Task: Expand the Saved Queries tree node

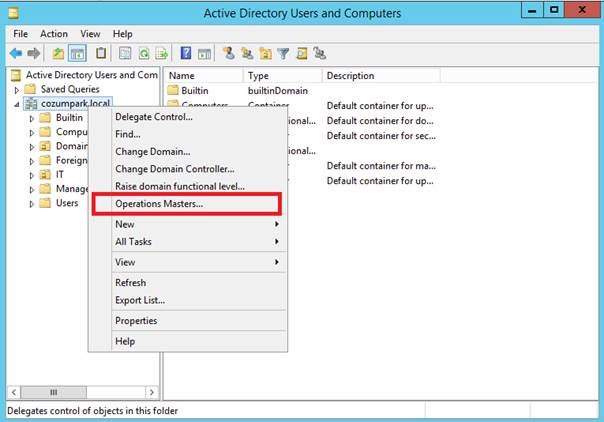Action: (x=17, y=90)
